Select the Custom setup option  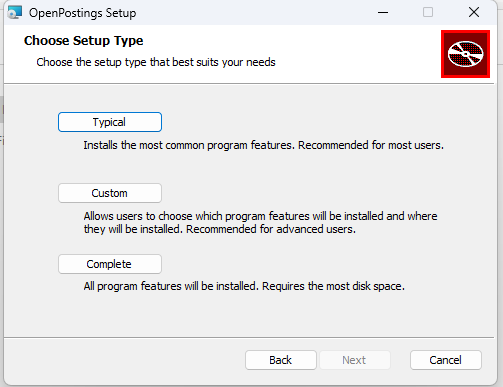[110, 193]
